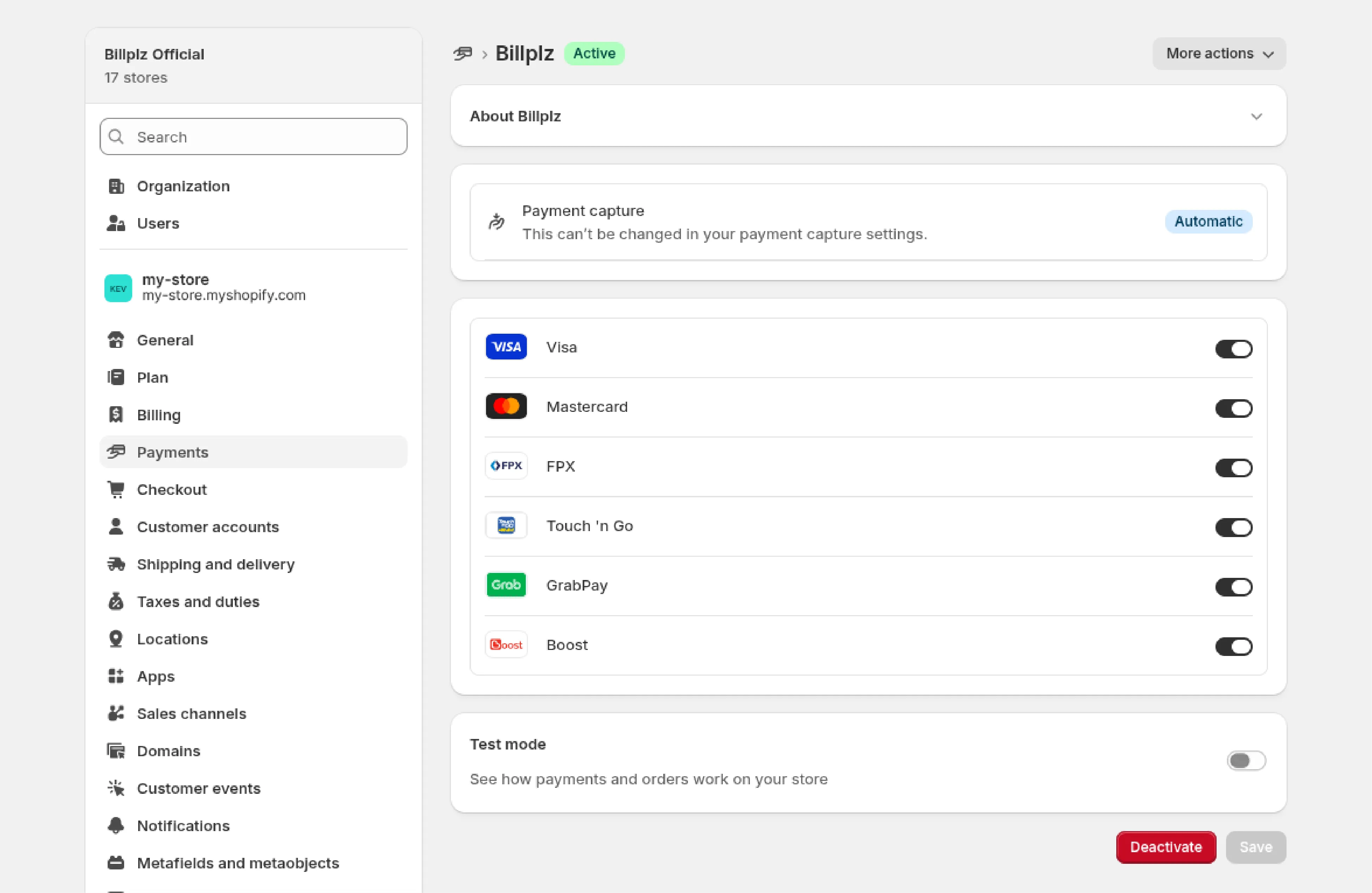This screenshot has height=893, width=1372.
Task: Click the Billing receipt icon
Action: click(116, 415)
